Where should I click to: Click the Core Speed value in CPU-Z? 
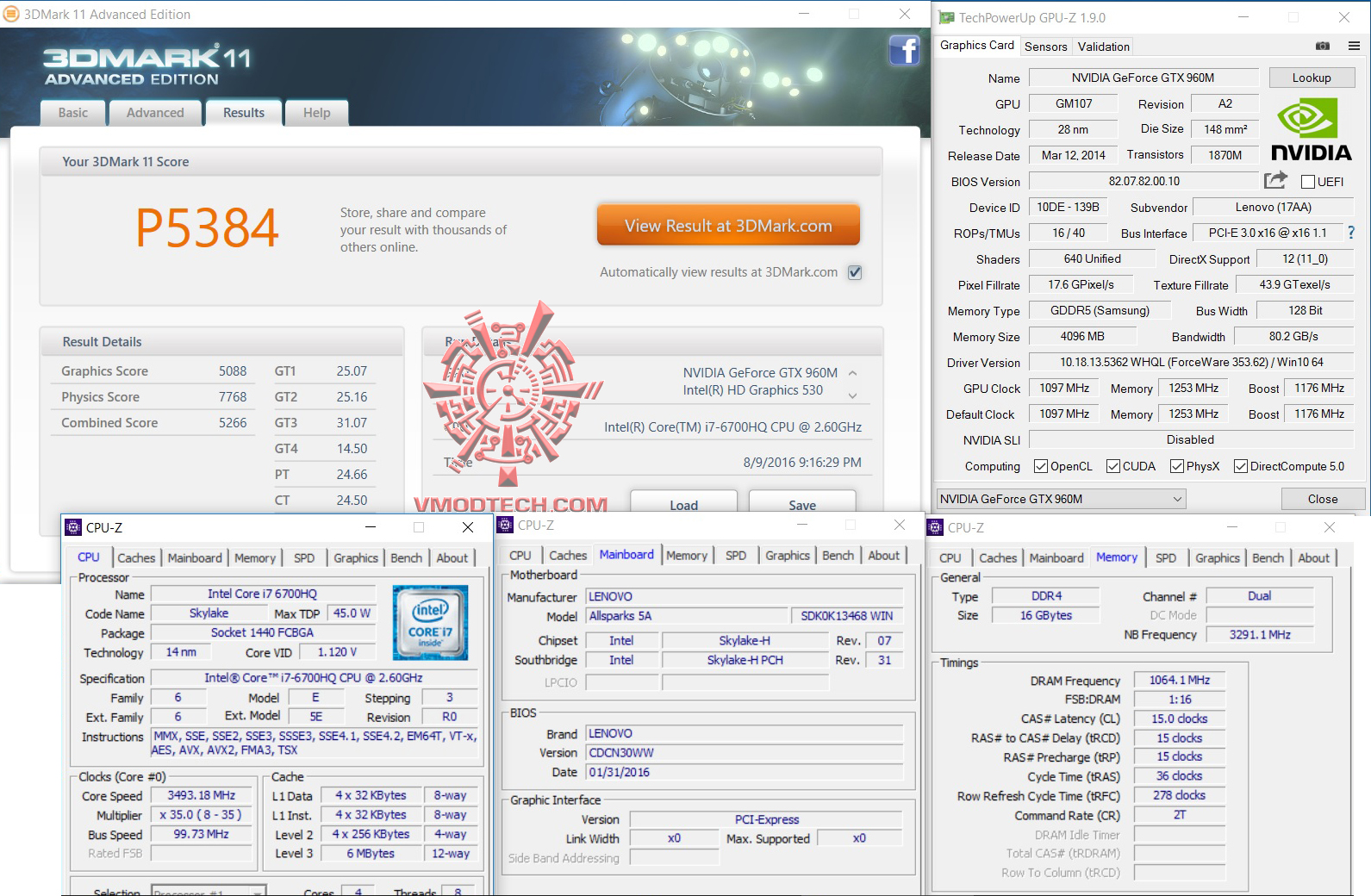point(201,795)
